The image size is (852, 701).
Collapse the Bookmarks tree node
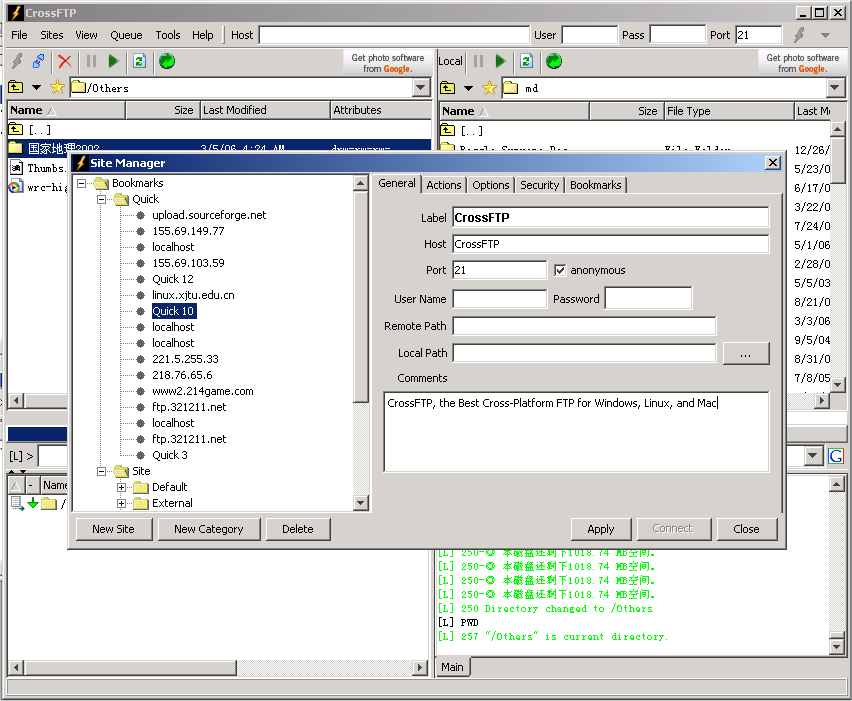tap(82, 183)
